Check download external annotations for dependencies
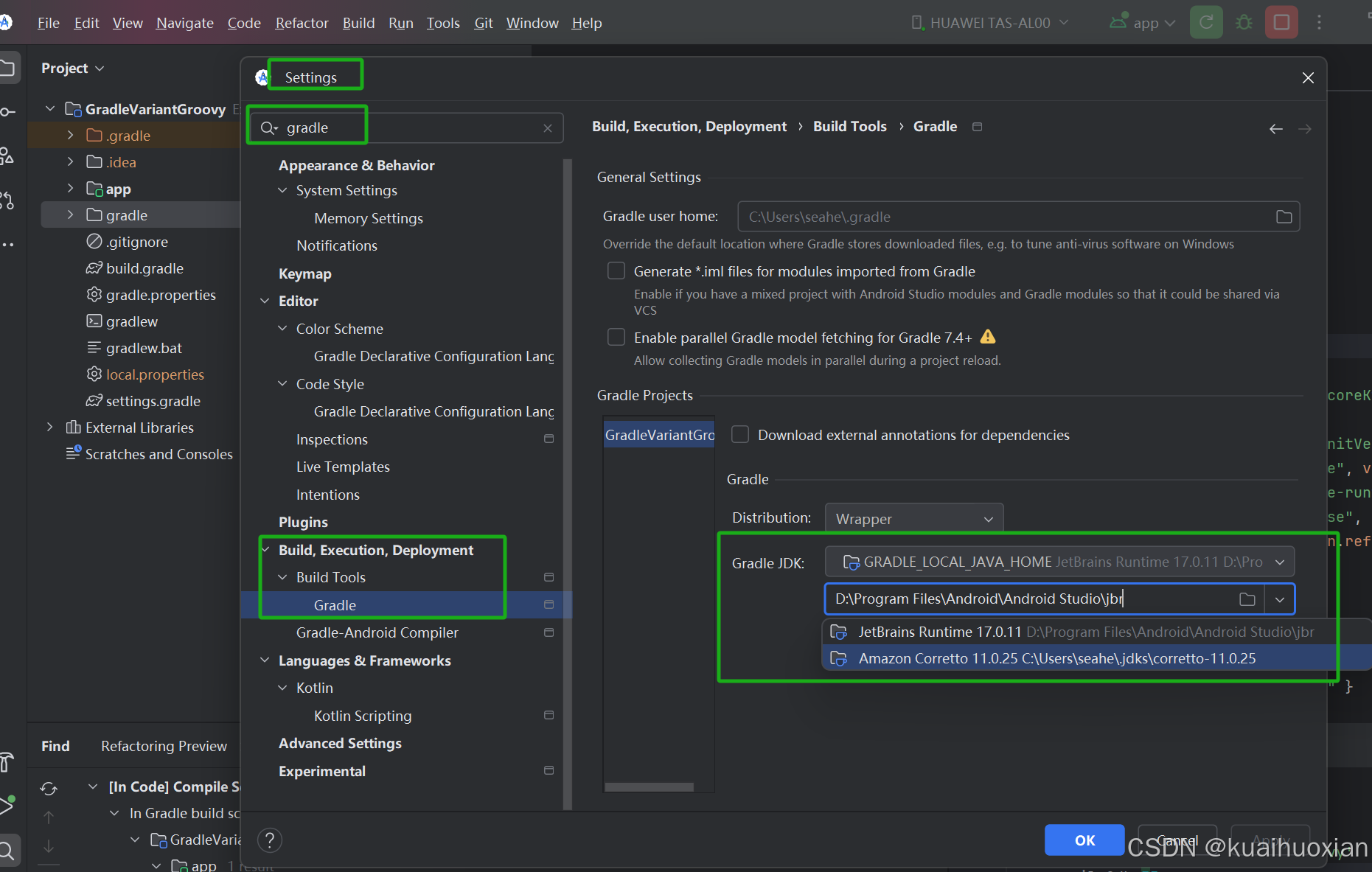Viewport: 1372px width, 872px height. pyautogui.click(x=739, y=434)
